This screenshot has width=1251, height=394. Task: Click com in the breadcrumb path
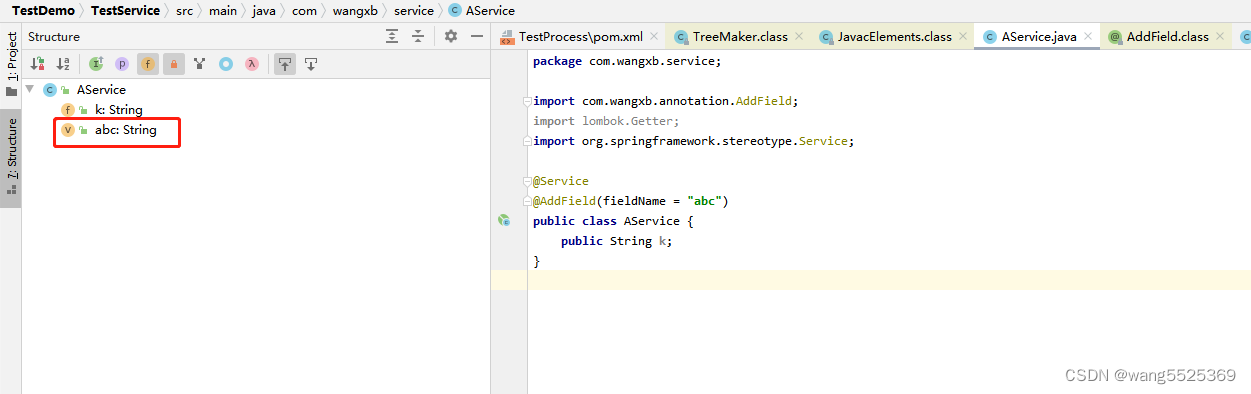coord(304,11)
